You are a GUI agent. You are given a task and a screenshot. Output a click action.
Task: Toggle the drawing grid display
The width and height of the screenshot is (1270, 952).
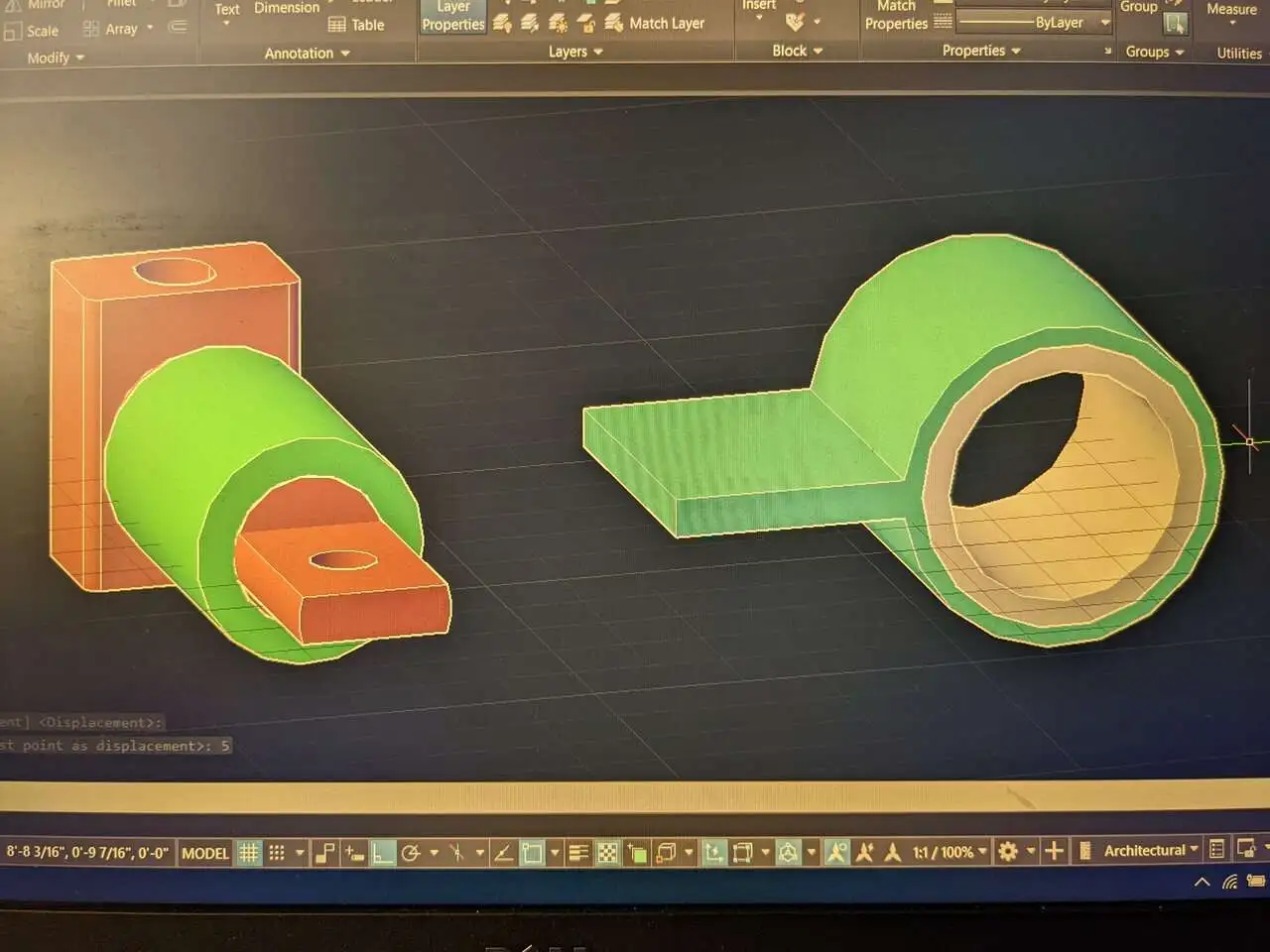(x=249, y=853)
